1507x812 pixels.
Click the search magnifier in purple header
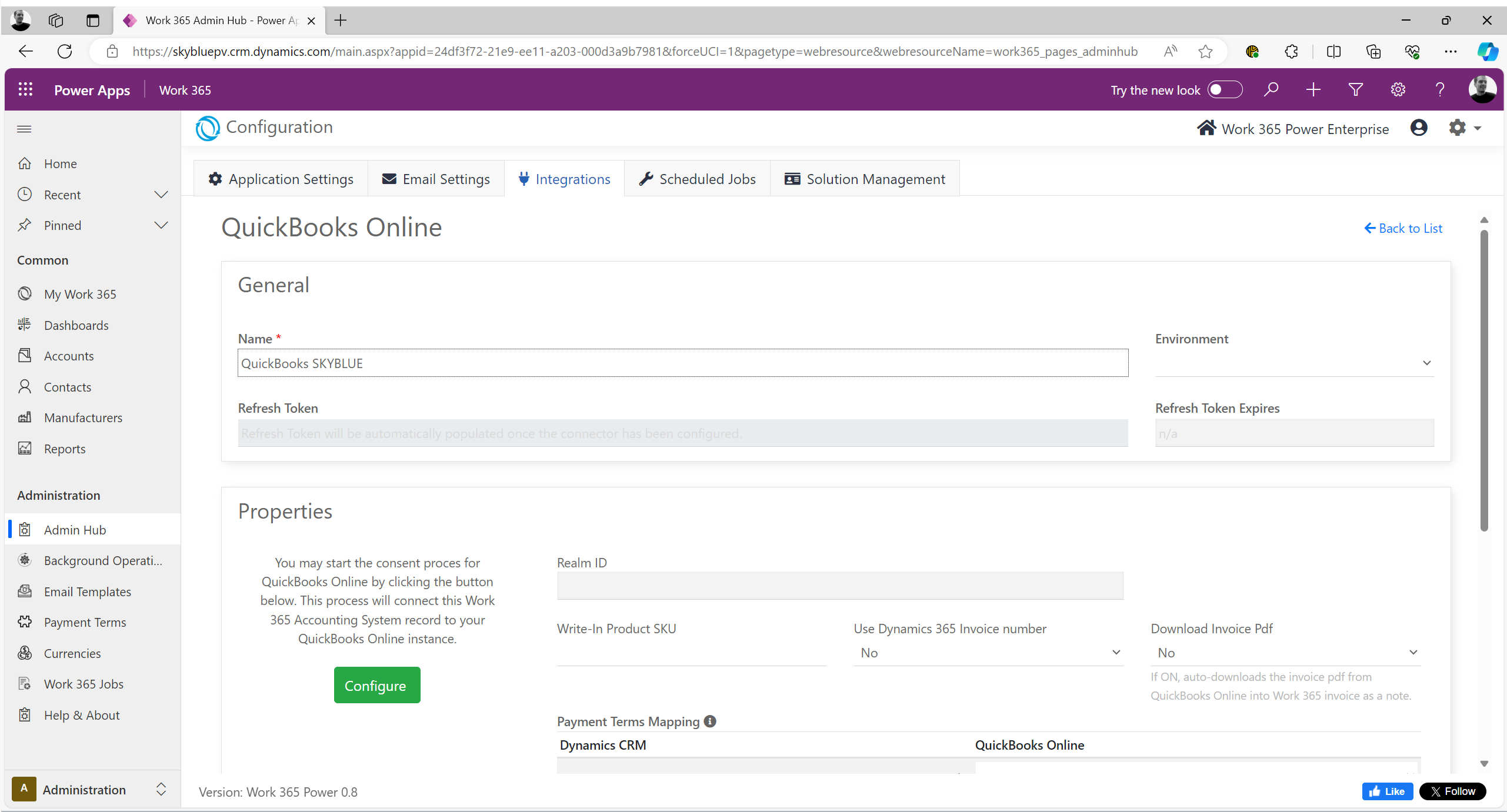tap(1271, 89)
